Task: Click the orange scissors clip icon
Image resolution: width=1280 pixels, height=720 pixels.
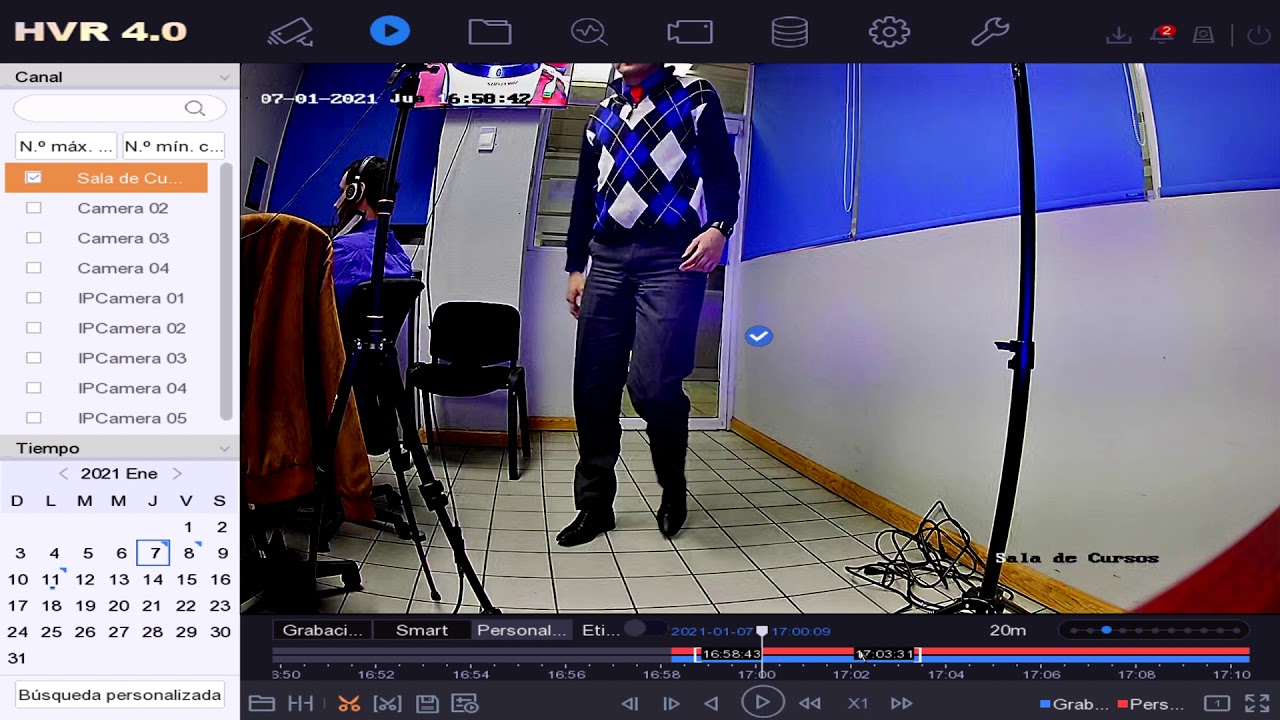Action: pos(348,703)
